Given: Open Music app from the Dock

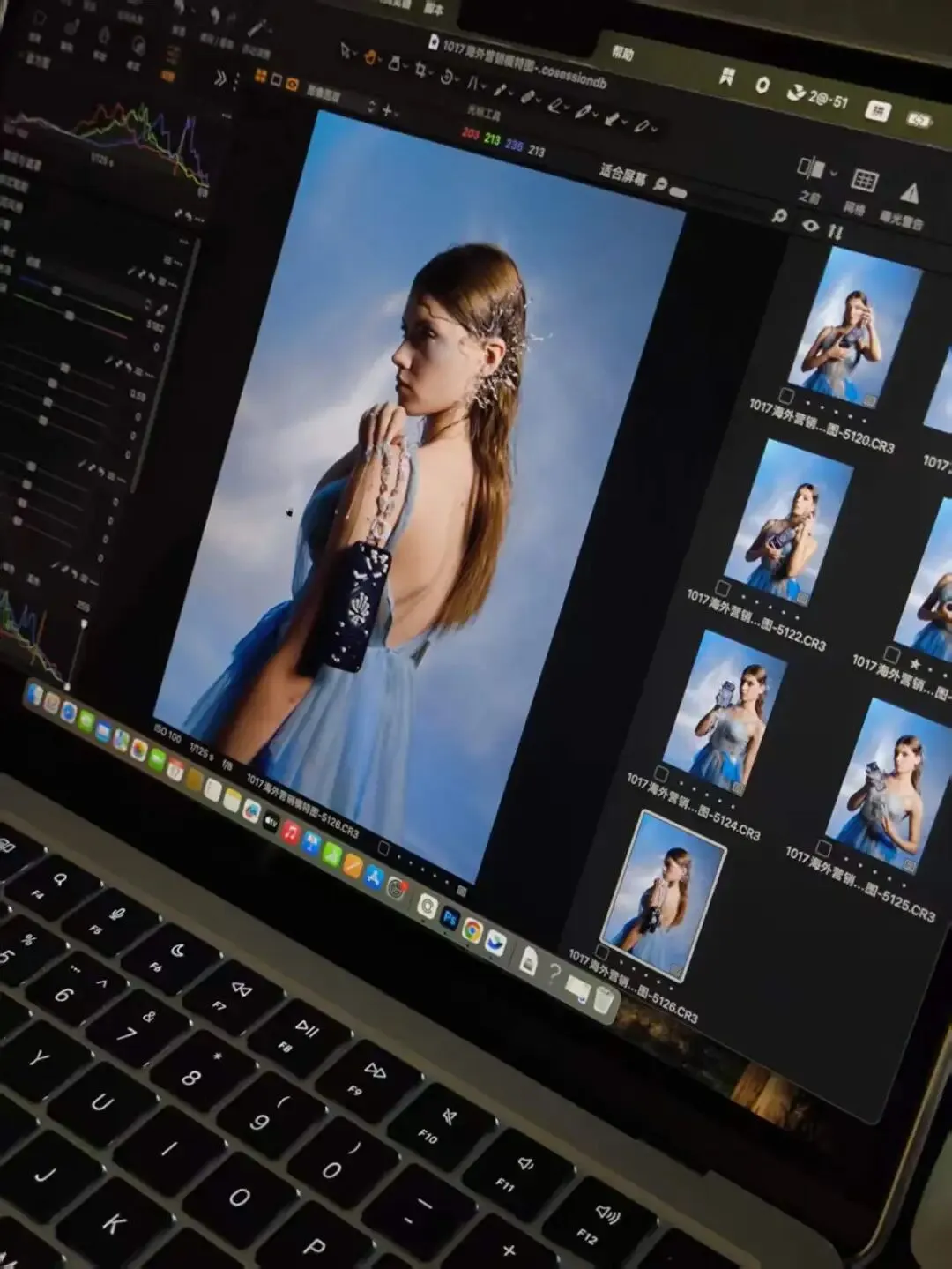Looking at the screenshot, I should click(x=291, y=832).
